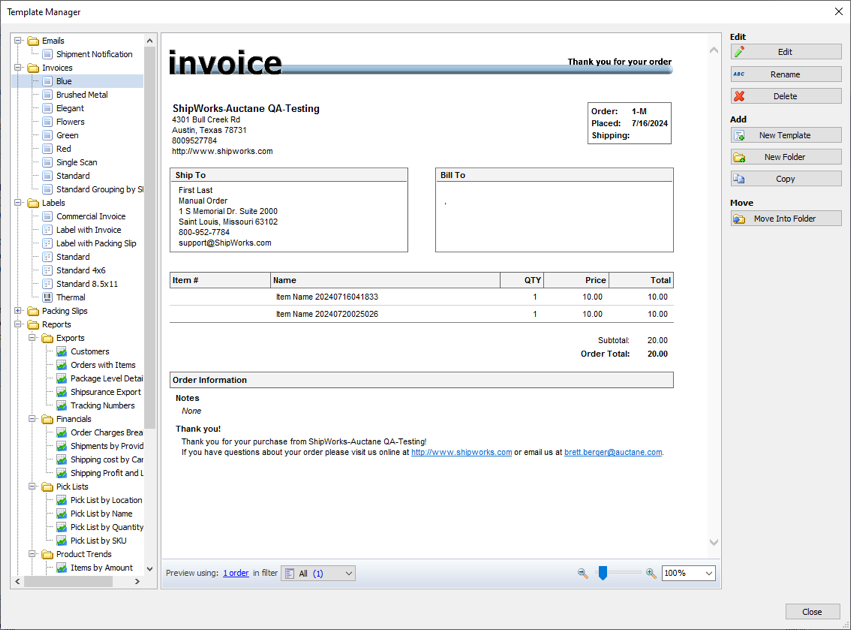Close the Template Manager window with X
Viewport: 851px width, 630px height.
point(839,11)
